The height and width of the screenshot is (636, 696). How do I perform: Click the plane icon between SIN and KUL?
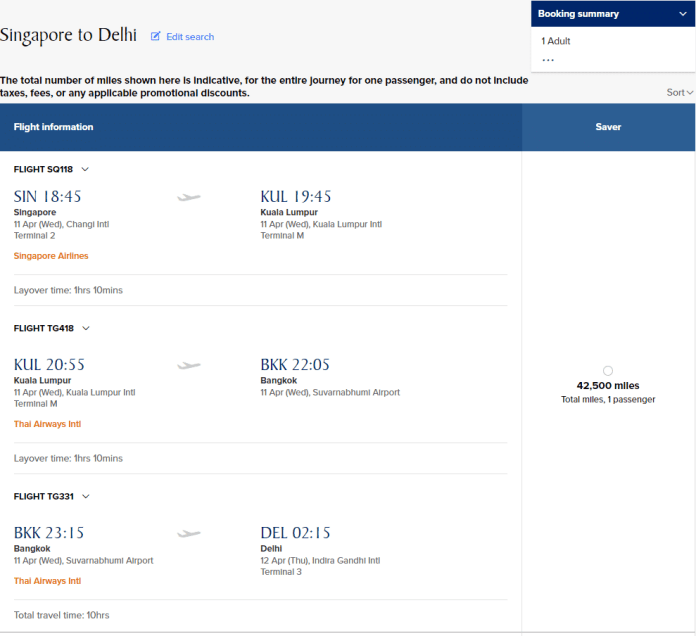pos(189,197)
